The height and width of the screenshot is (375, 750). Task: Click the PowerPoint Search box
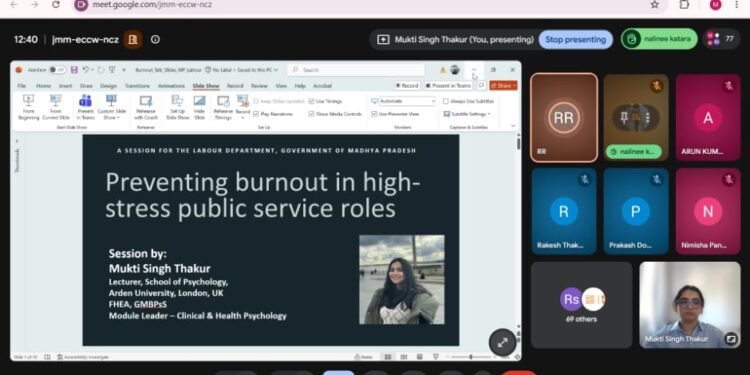355,70
